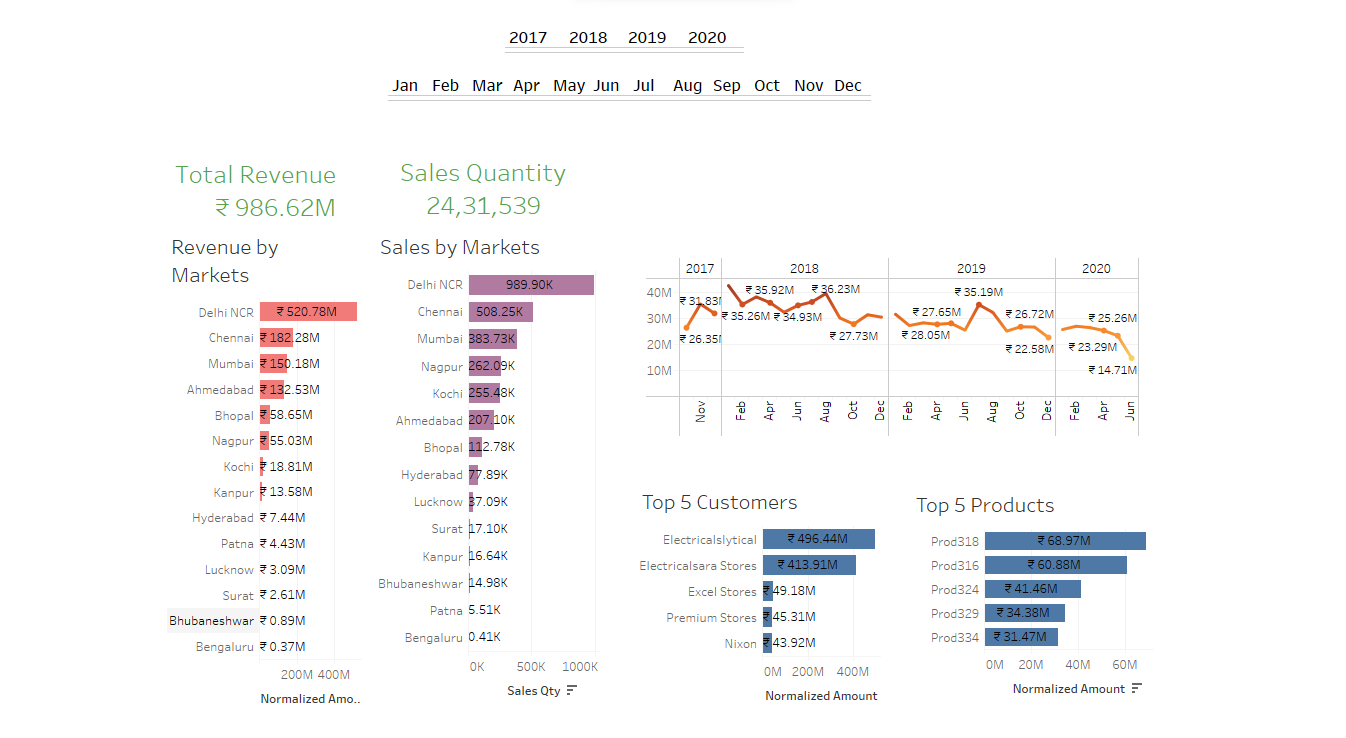Select Feb from the month filter row
1346x738 pixels.
click(445, 85)
